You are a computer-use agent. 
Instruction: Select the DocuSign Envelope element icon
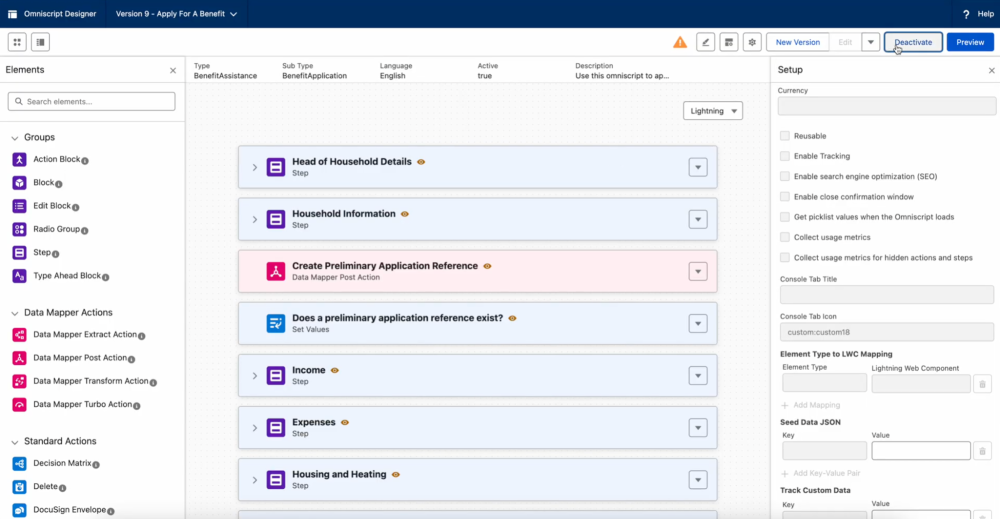pyautogui.click(x=19, y=510)
